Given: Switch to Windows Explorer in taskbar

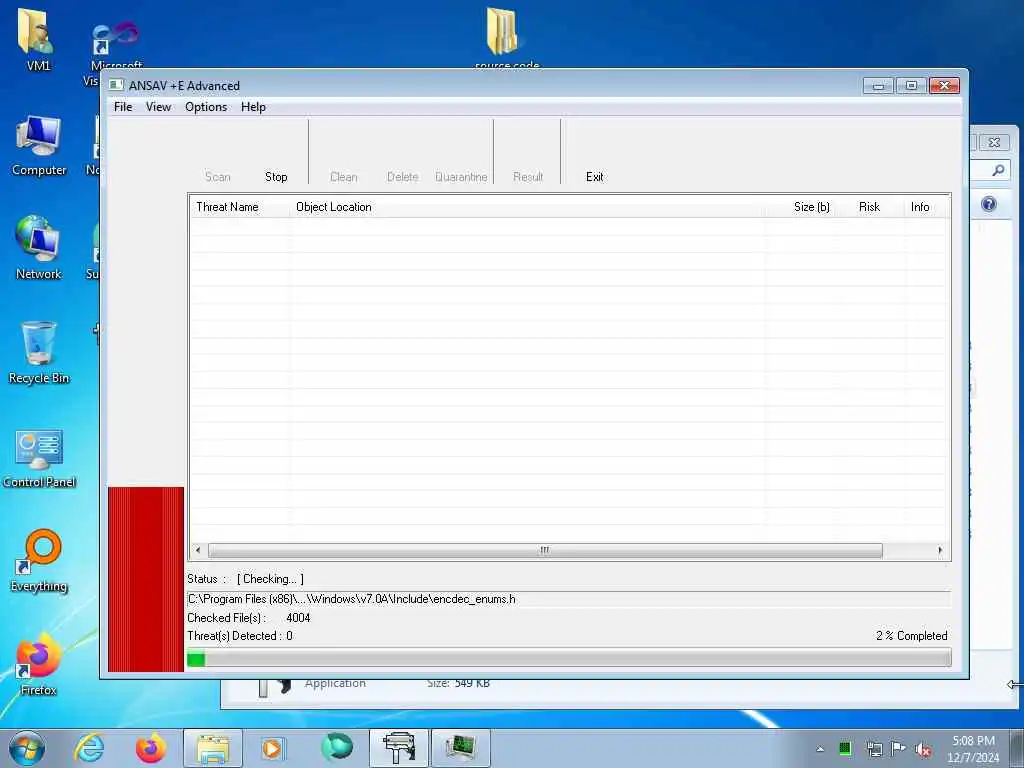Looking at the screenshot, I should (213, 748).
